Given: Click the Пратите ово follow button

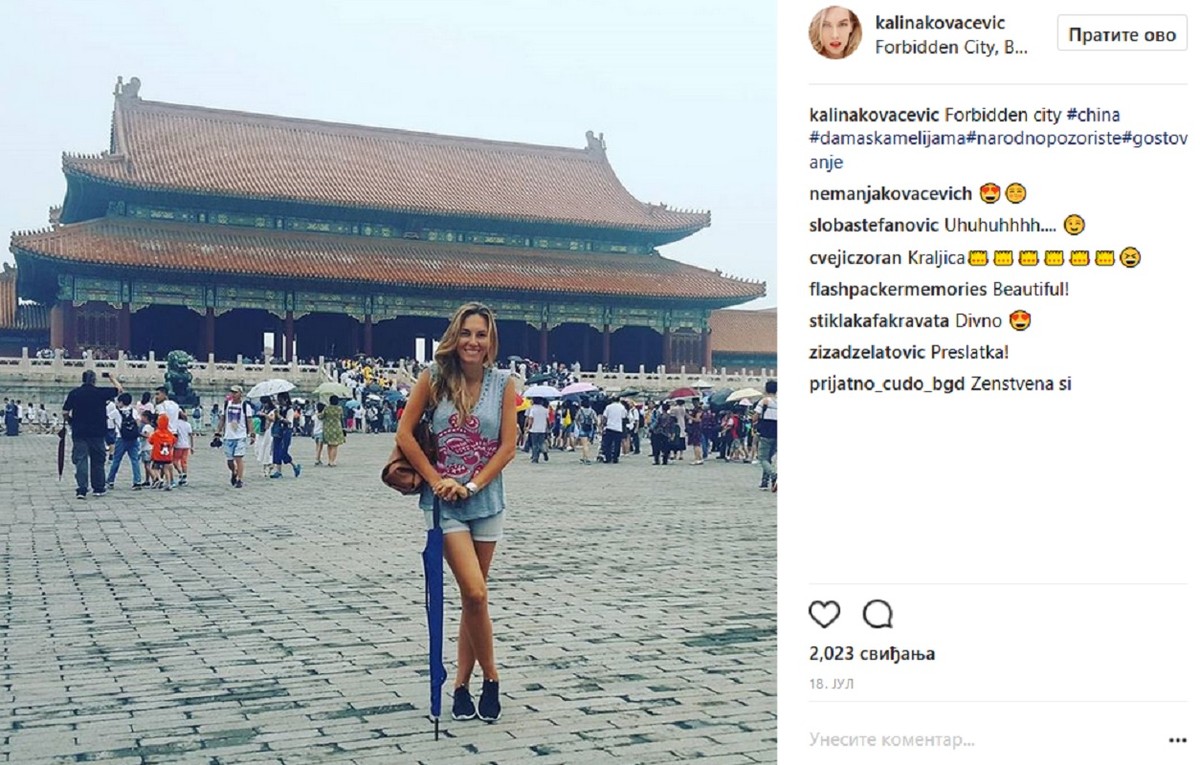Looking at the screenshot, I should click(x=1122, y=33).
